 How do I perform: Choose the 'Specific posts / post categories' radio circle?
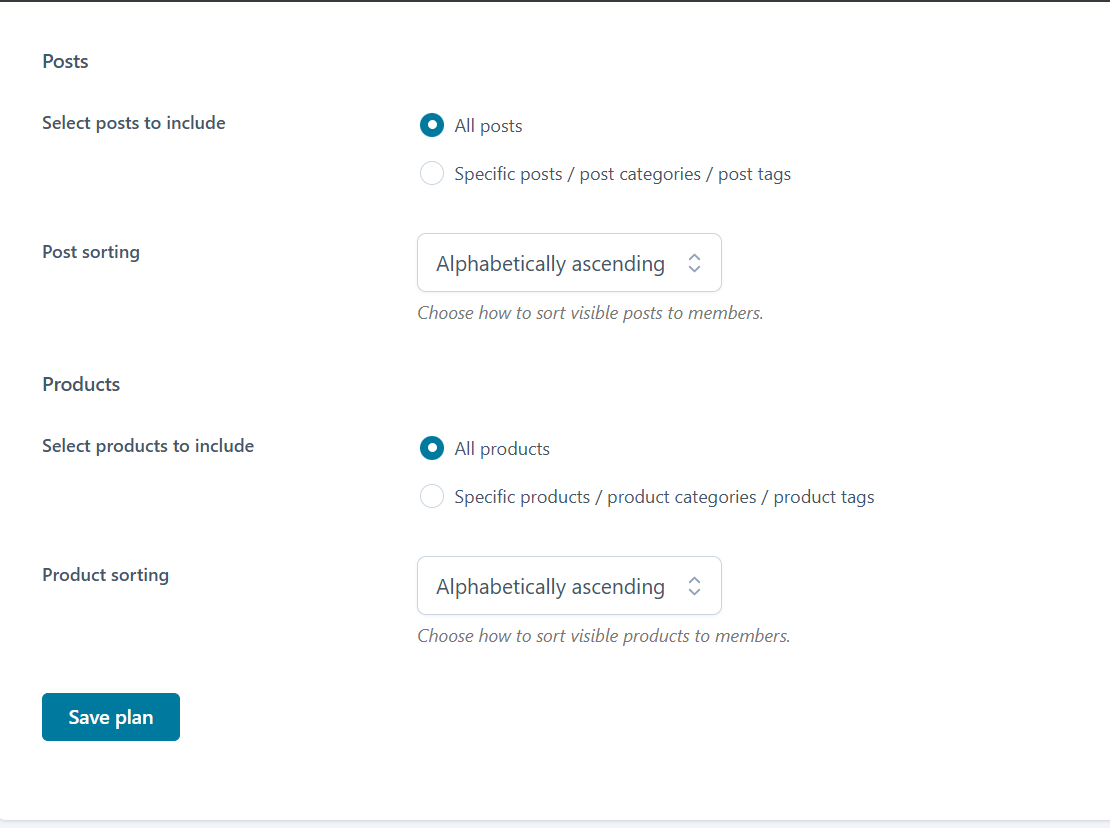click(x=432, y=174)
